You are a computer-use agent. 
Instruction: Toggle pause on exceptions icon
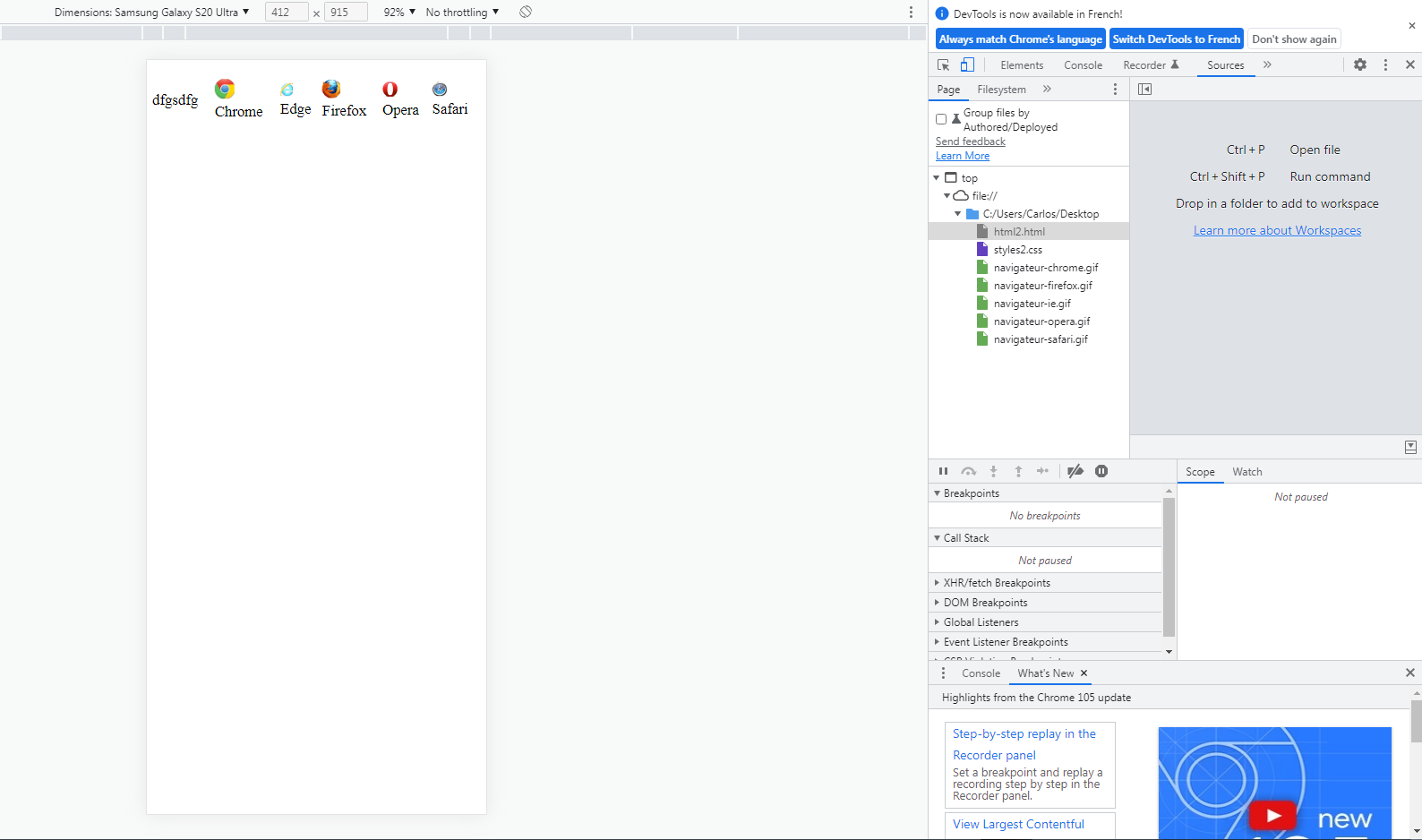tap(1101, 471)
